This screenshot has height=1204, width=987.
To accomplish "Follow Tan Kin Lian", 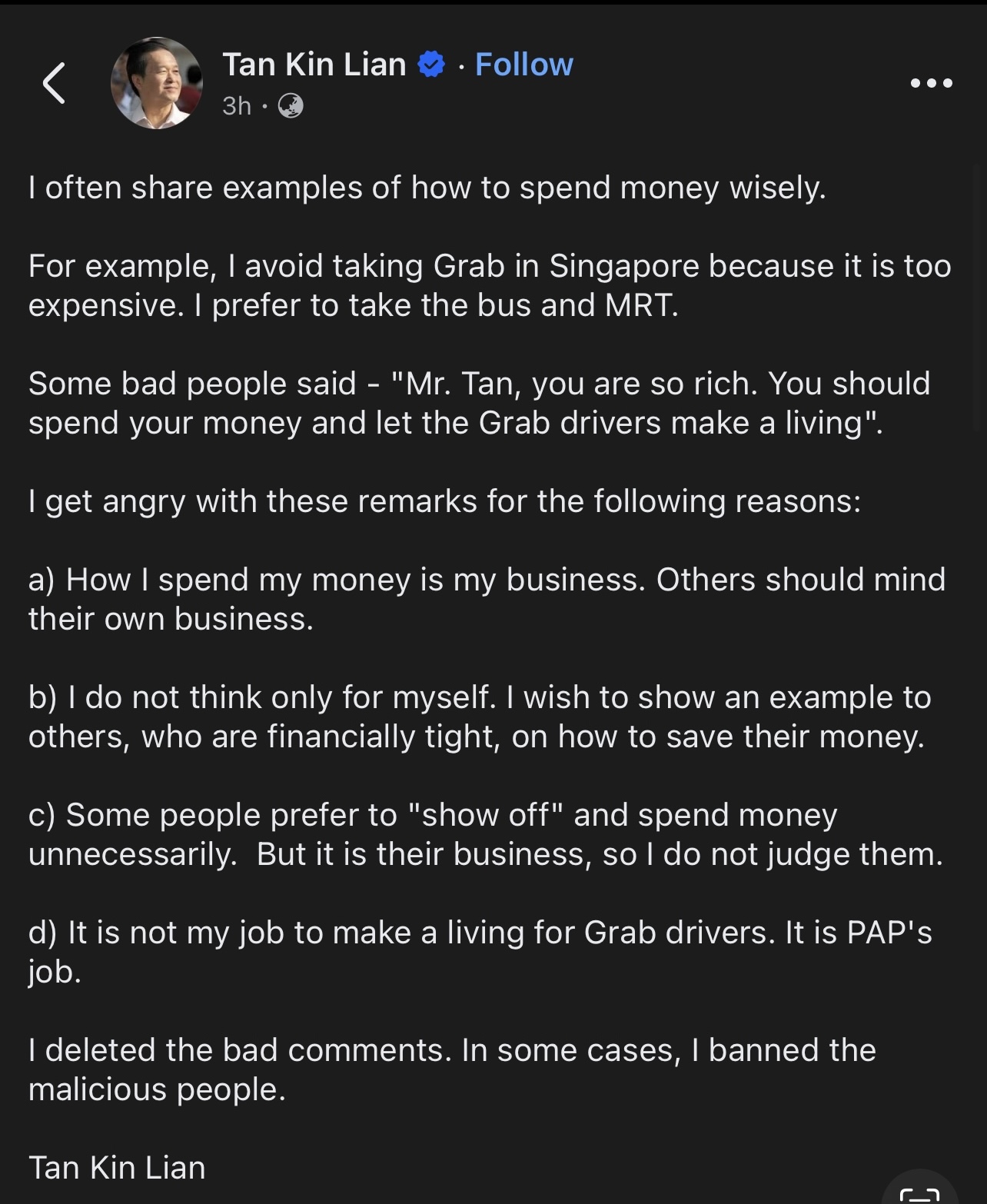I will tap(523, 65).
